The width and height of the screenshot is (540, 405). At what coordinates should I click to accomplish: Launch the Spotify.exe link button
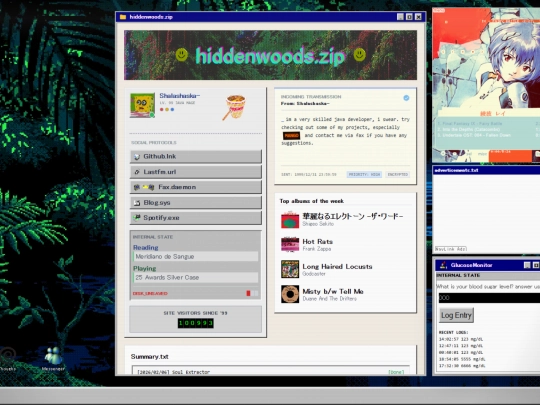[x=196, y=218]
